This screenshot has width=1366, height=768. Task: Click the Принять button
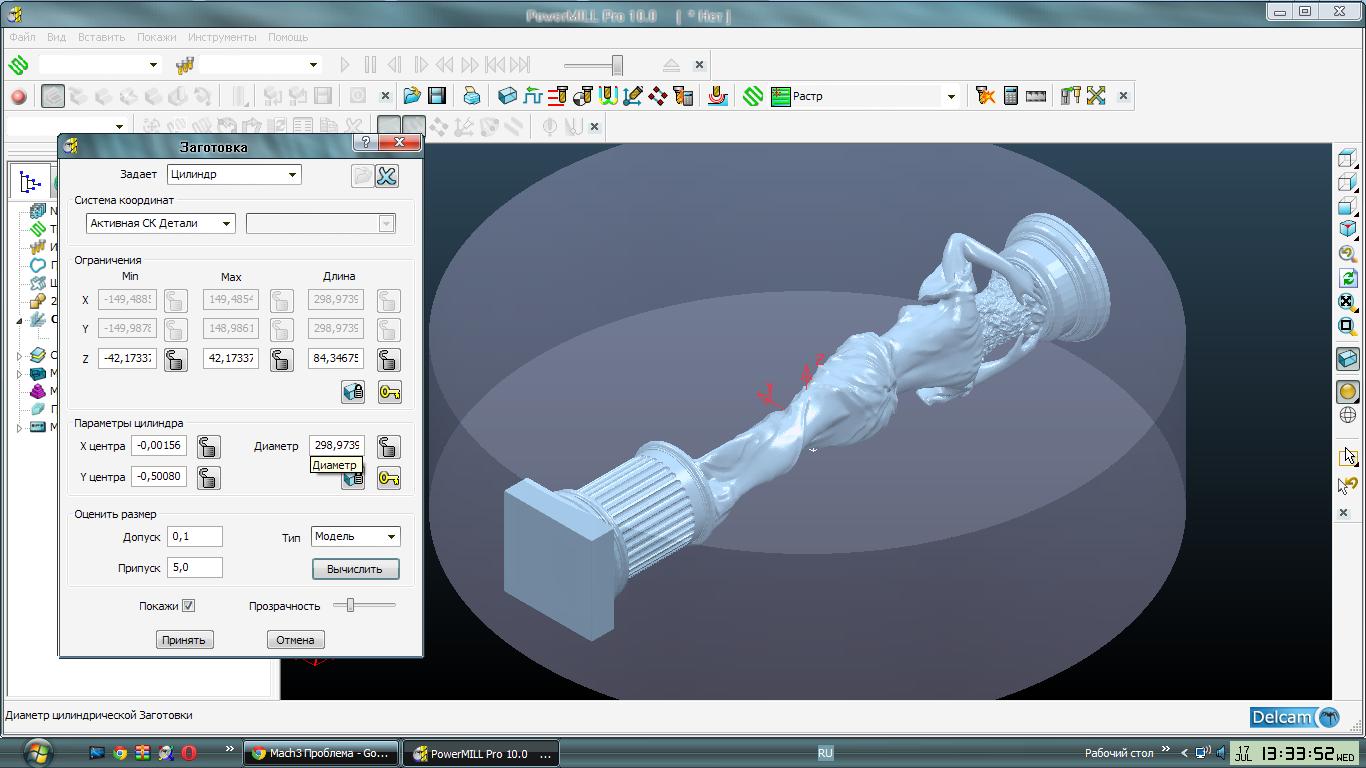point(184,640)
